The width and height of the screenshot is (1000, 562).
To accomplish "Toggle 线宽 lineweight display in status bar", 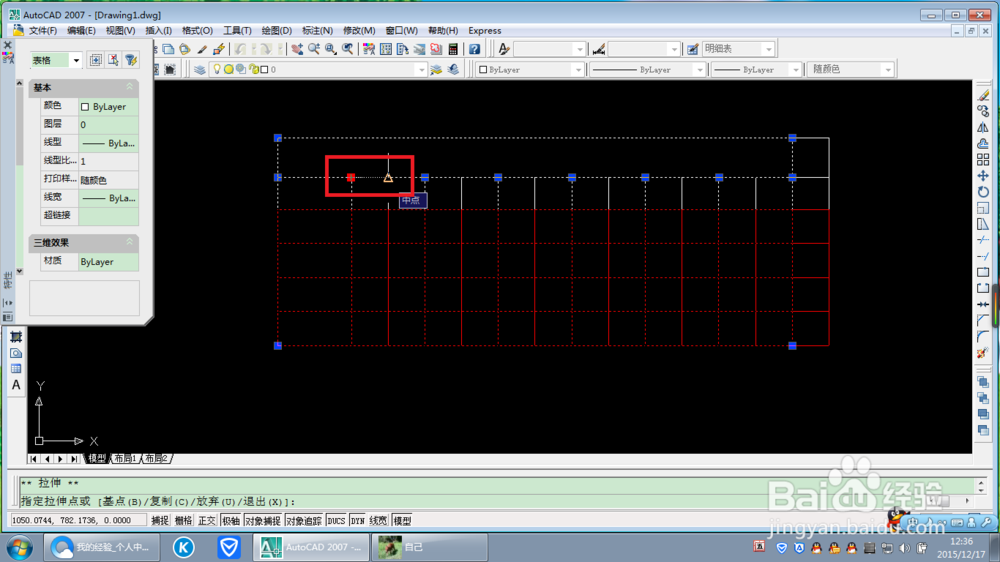I will [x=378, y=521].
